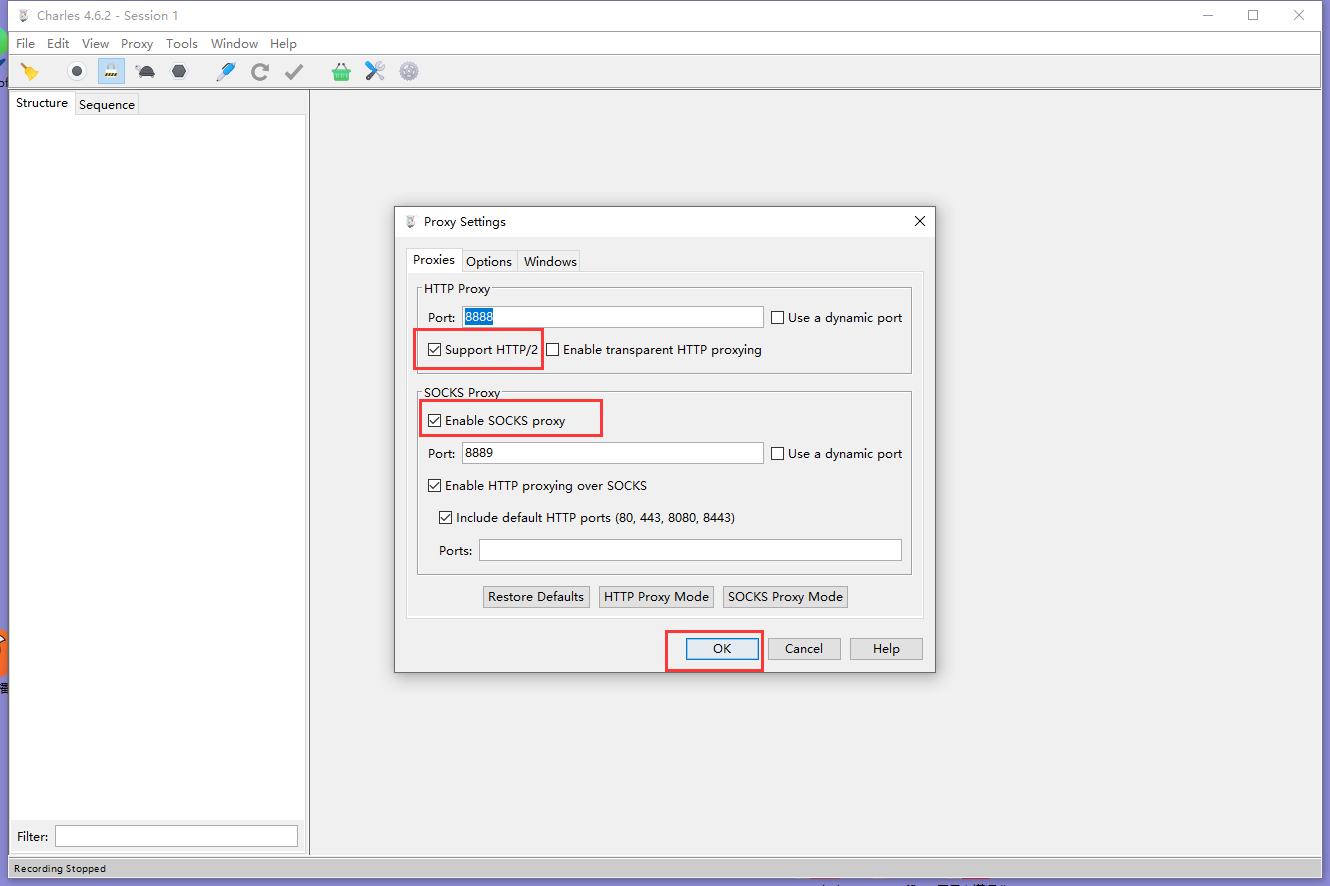Click the green basket icon
Viewport: 1330px width, 886px height.
pyautogui.click(x=341, y=71)
